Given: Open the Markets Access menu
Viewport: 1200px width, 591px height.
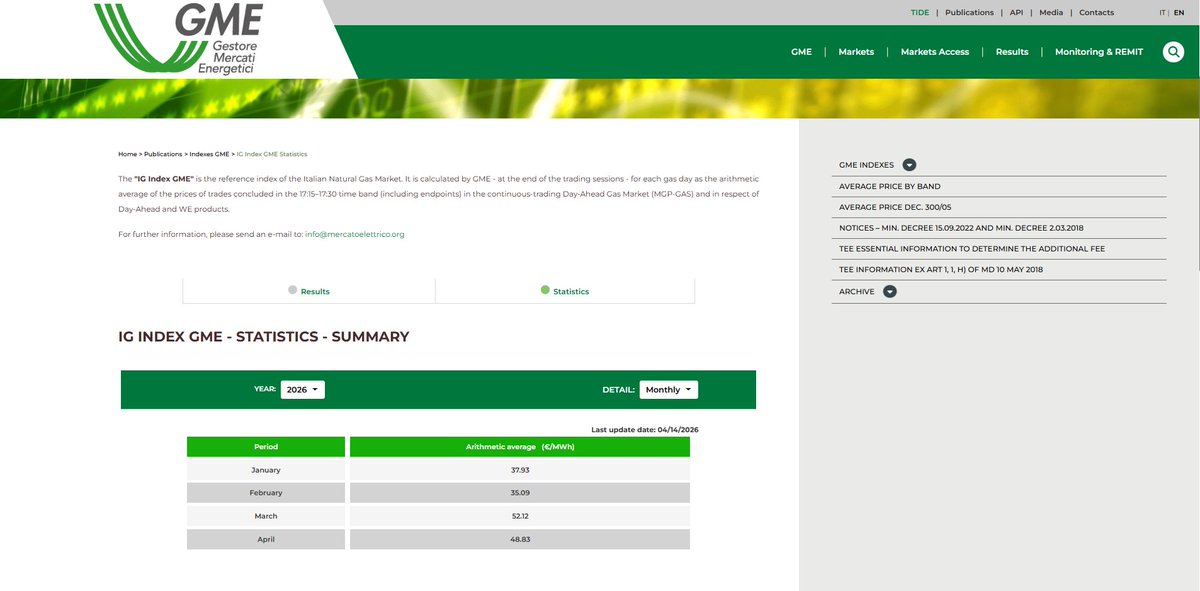Looking at the screenshot, I should (x=935, y=52).
